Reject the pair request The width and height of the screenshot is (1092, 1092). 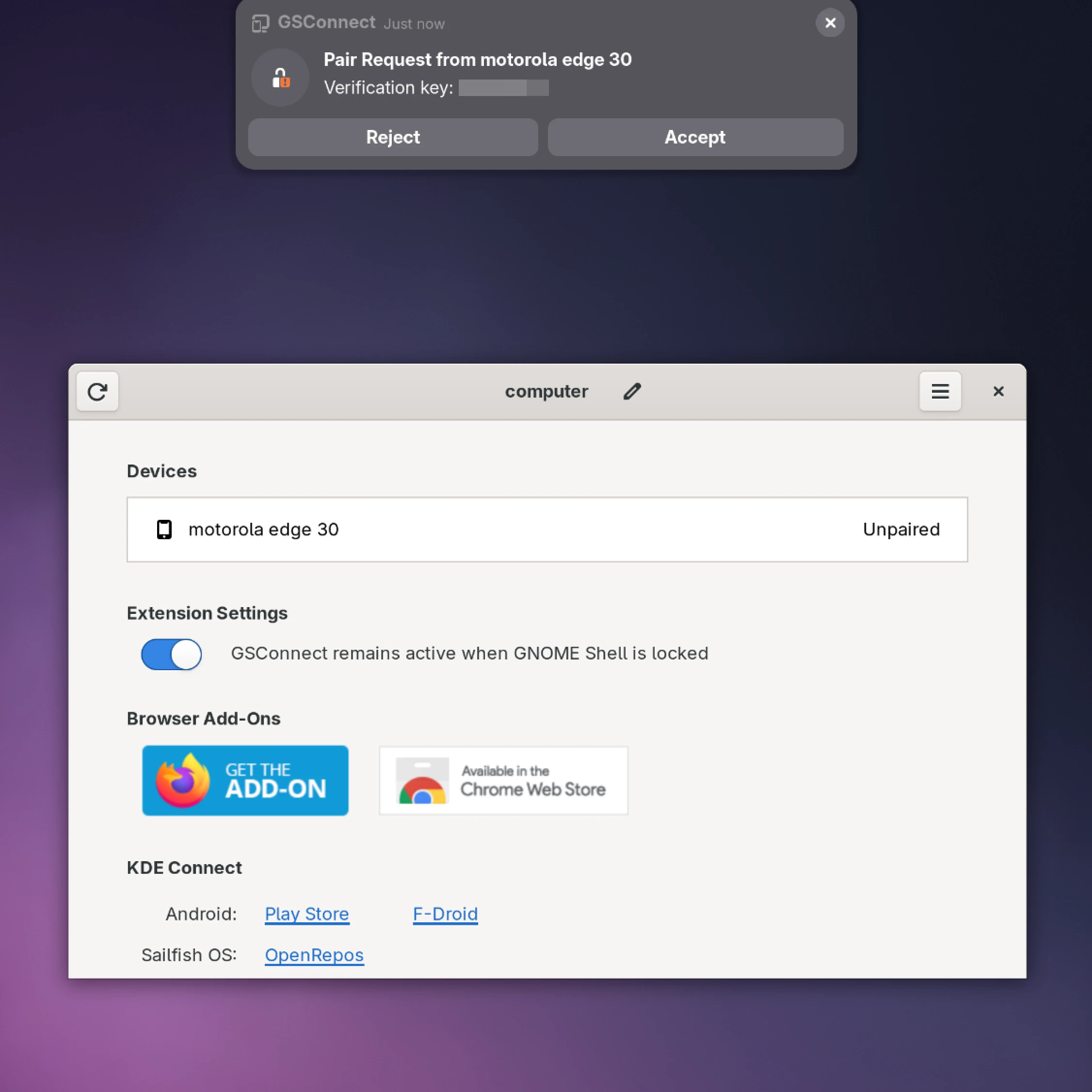coord(393,137)
